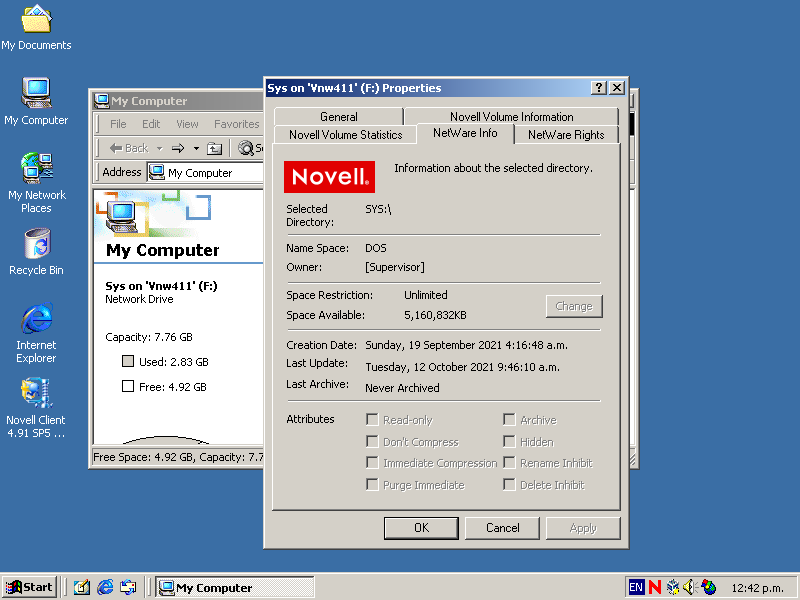The image size is (800, 600).
Task: Click the Apply button
Action: [583, 528]
